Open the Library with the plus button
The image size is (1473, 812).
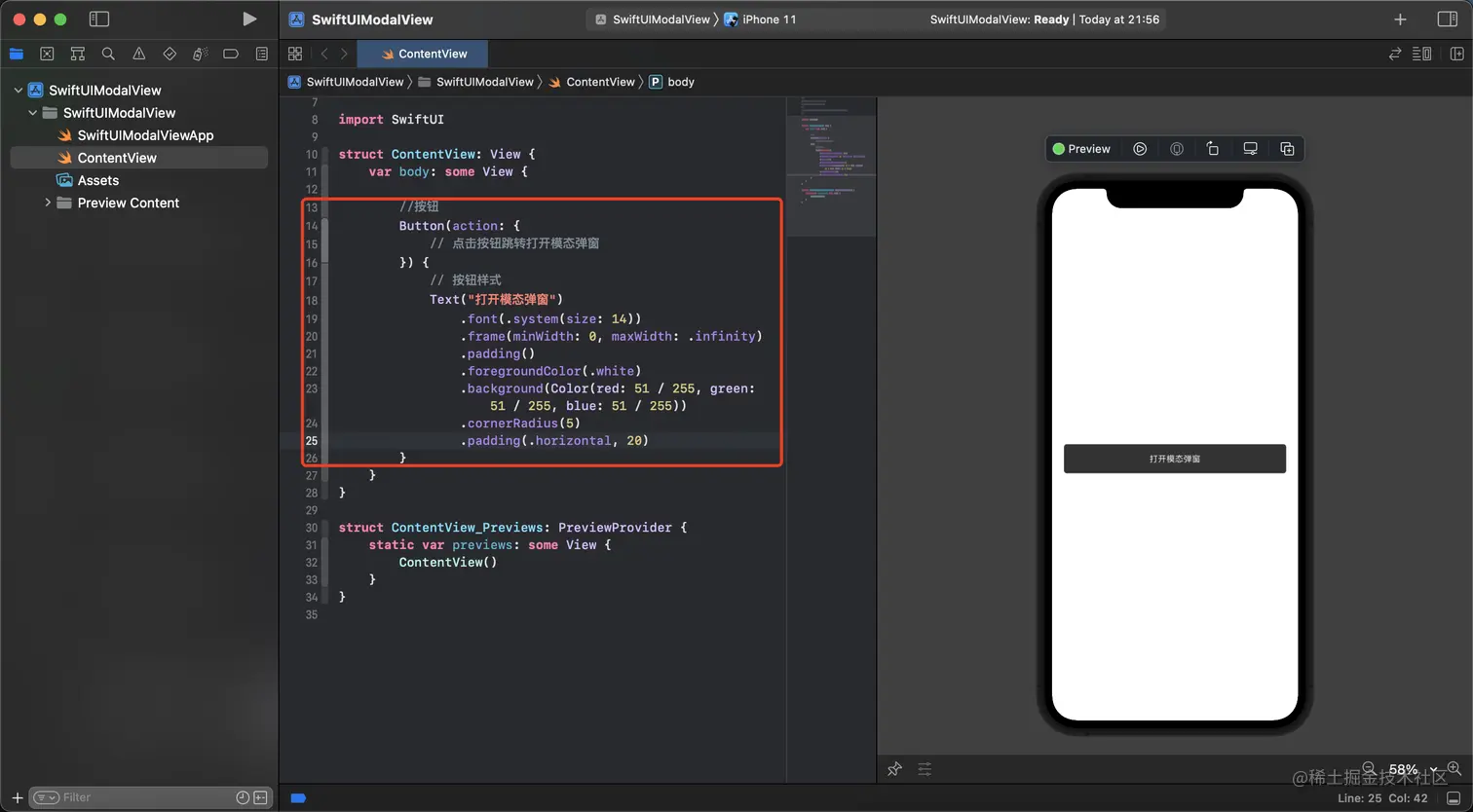tap(1400, 19)
